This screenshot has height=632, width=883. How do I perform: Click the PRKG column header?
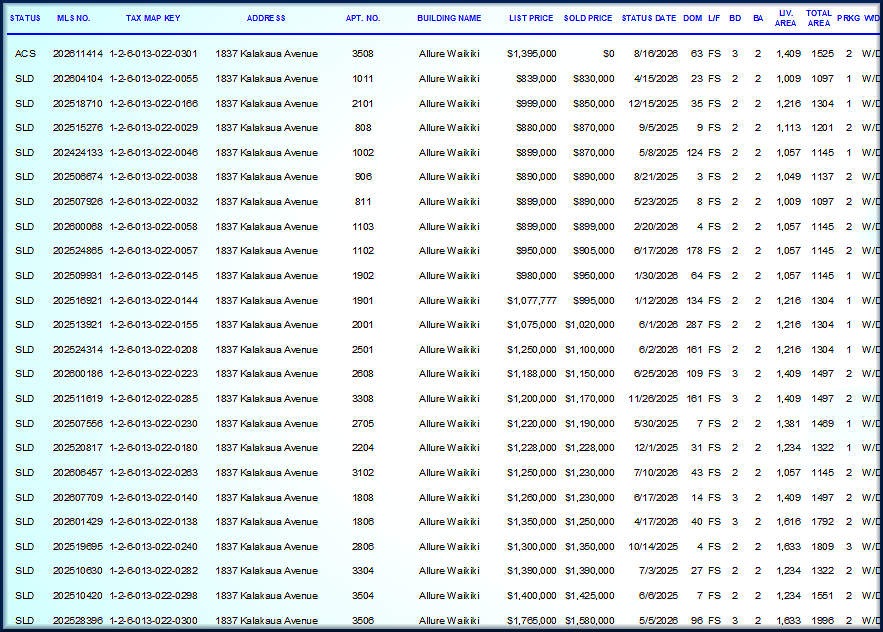point(848,18)
